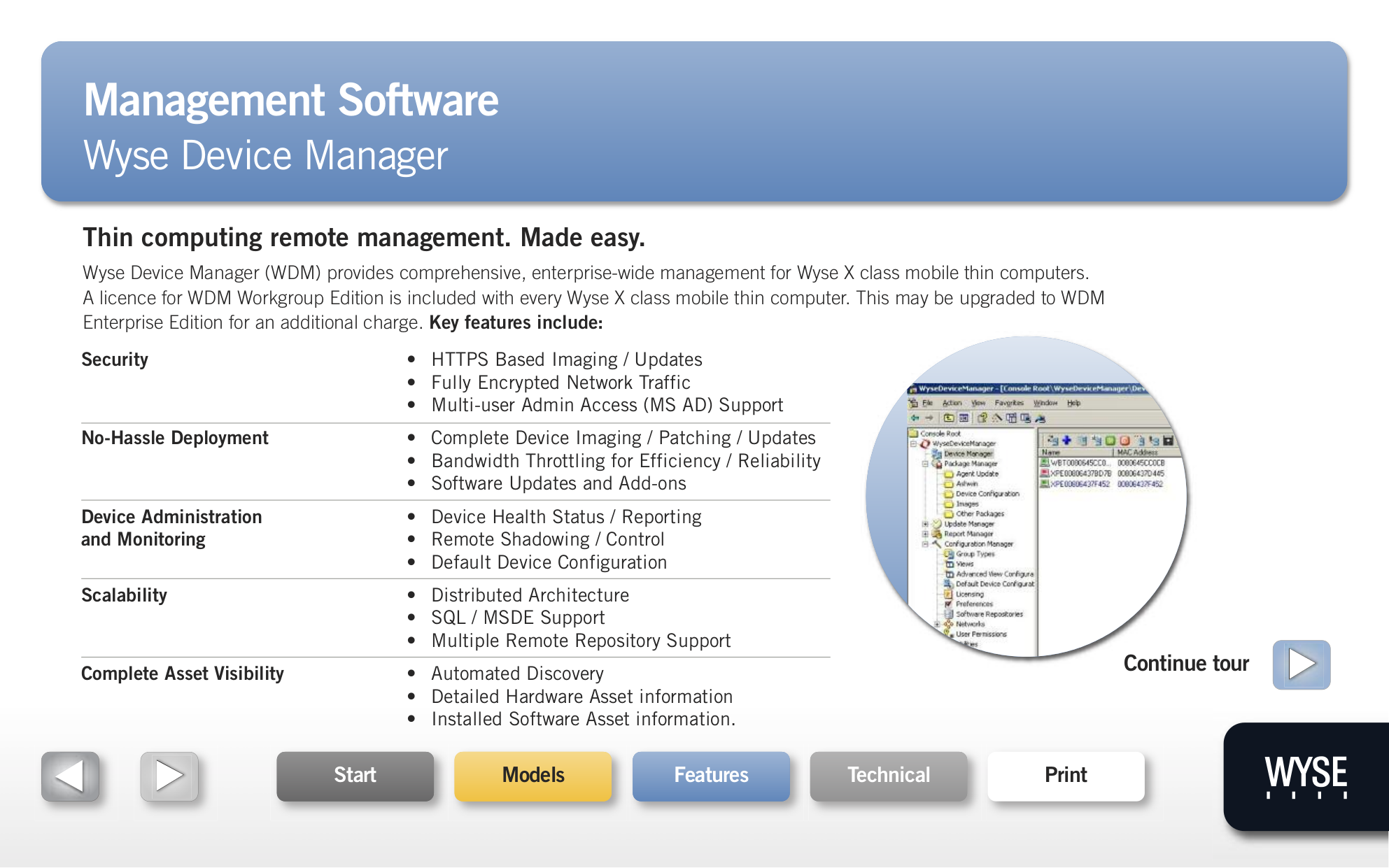Expand the Report Manager node

click(x=924, y=534)
